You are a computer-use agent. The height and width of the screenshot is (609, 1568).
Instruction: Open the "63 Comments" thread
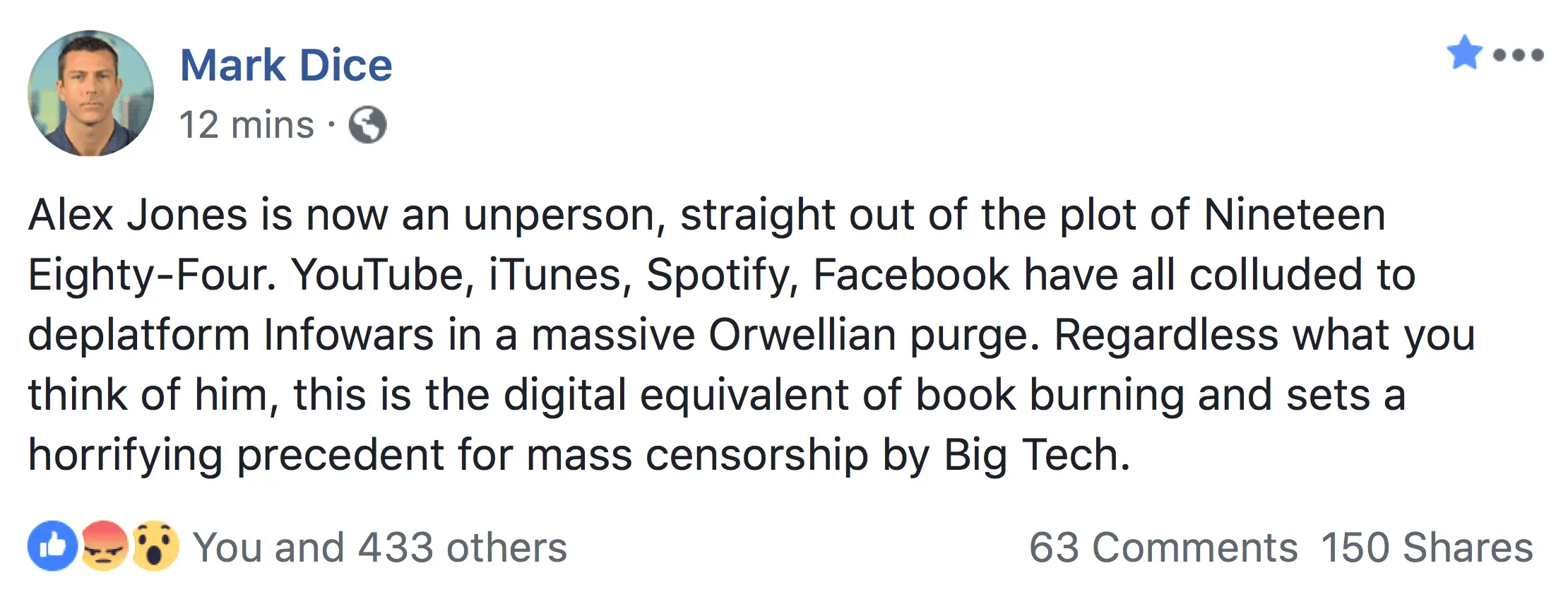(x=1163, y=548)
